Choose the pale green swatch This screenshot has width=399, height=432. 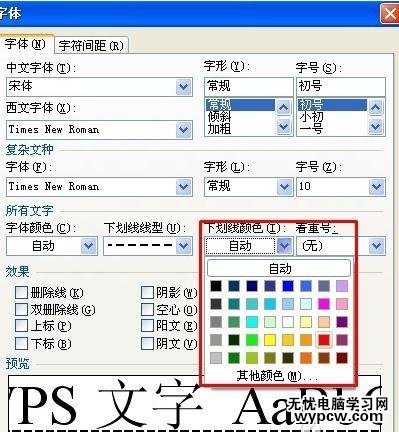pyautogui.click(x=270, y=322)
